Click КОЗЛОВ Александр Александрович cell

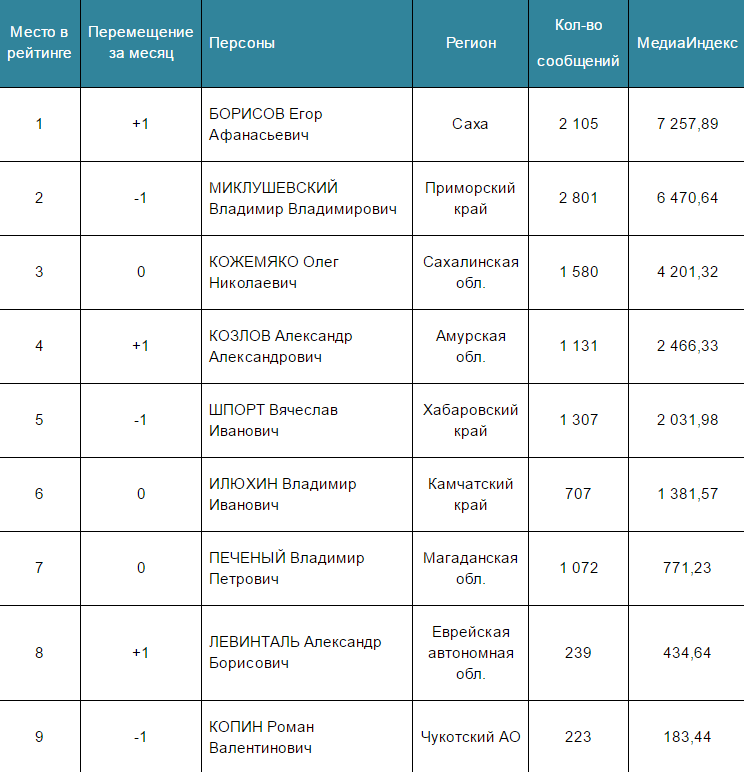click(x=307, y=347)
